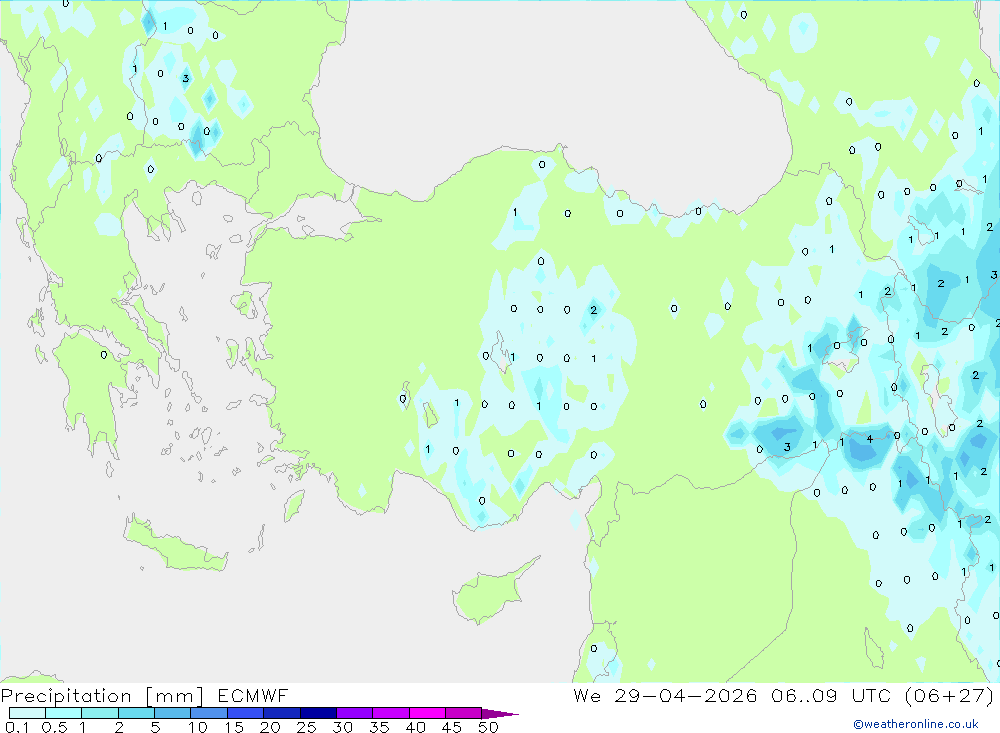Viewport: 1000px width, 733px height.
Task: Click the '0.1' legend scale number
Action: [17, 727]
